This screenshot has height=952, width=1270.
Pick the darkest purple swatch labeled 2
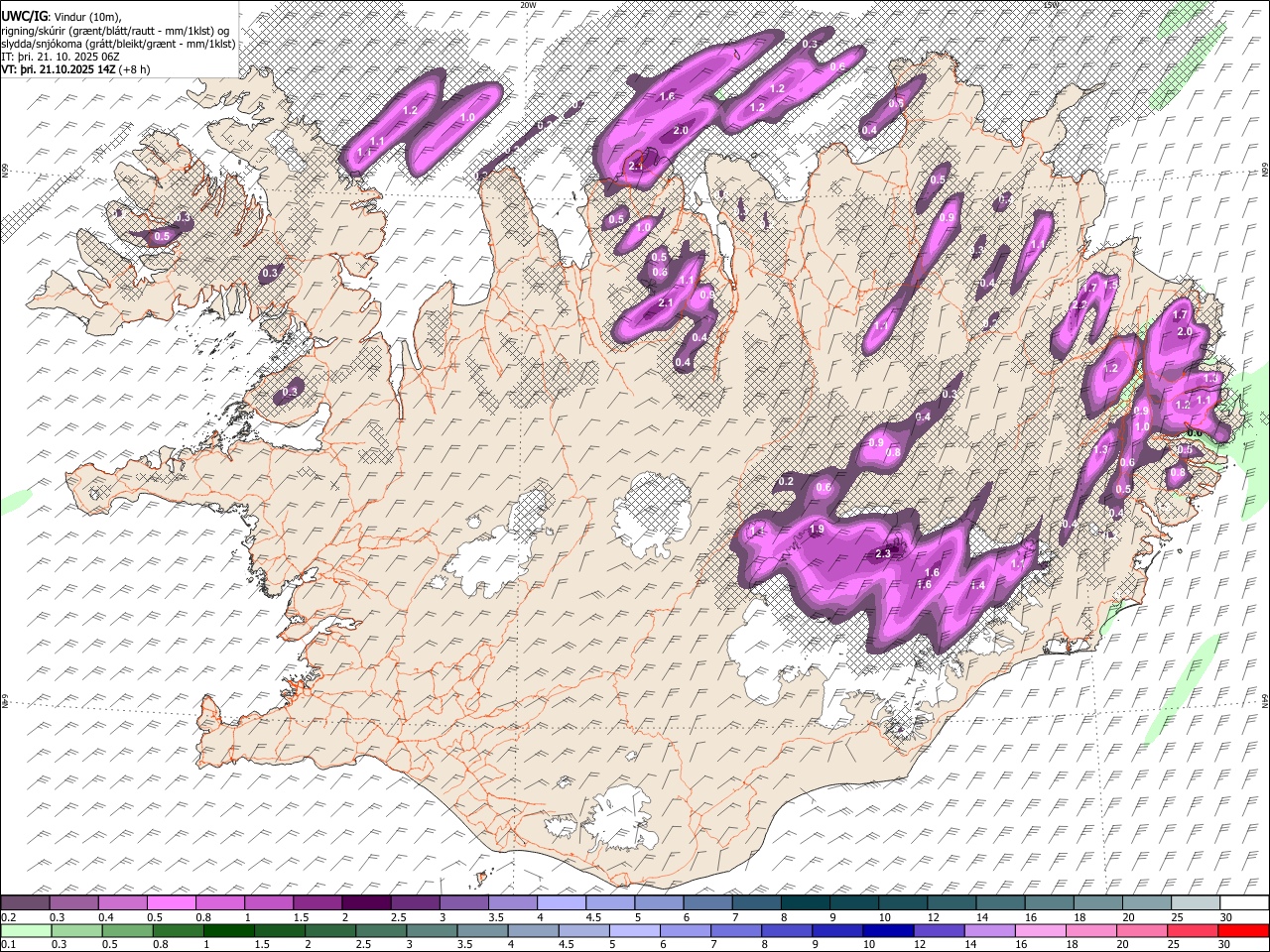(x=366, y=903)
